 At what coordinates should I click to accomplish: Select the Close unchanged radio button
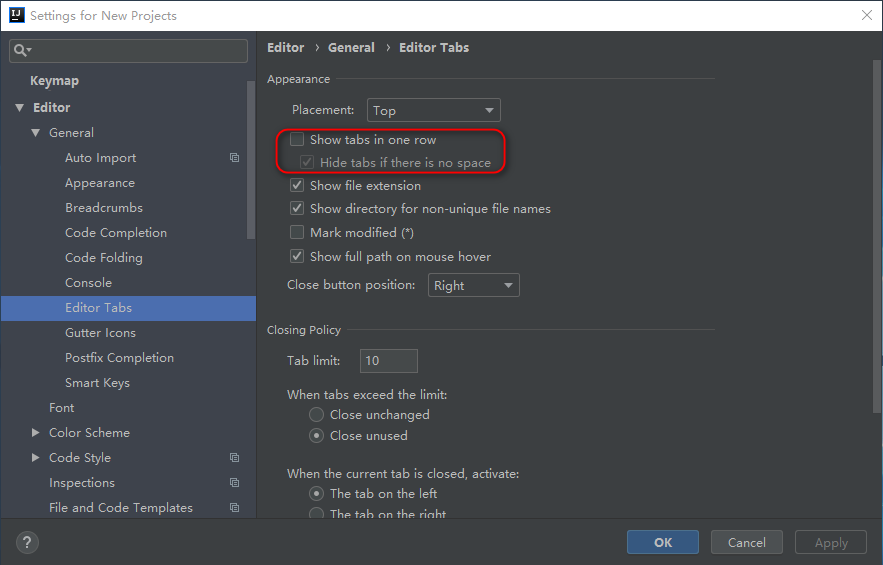[316, 415]
